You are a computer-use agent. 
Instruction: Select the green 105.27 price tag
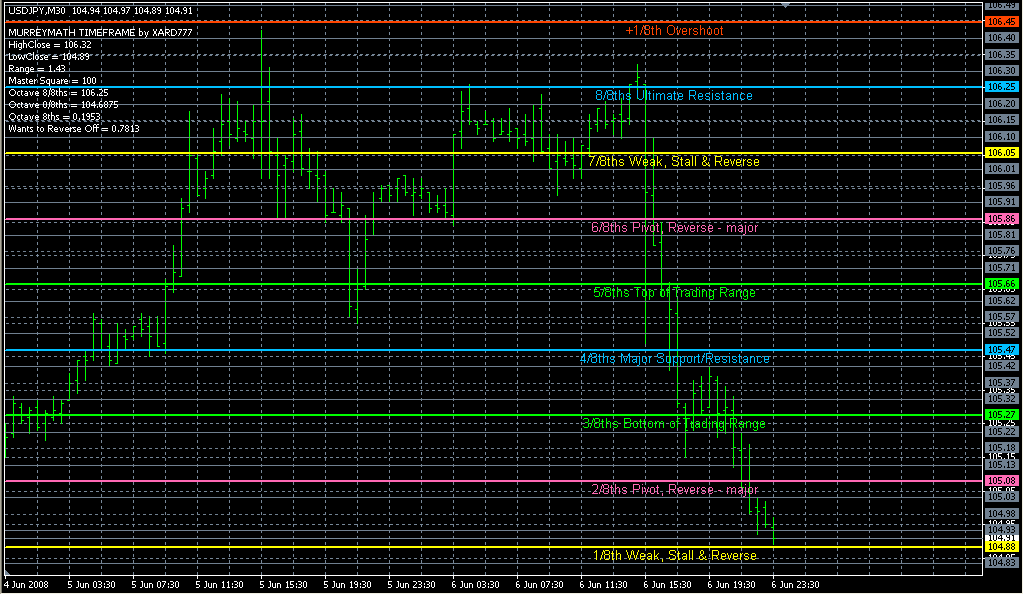(x=1001, y=415)
